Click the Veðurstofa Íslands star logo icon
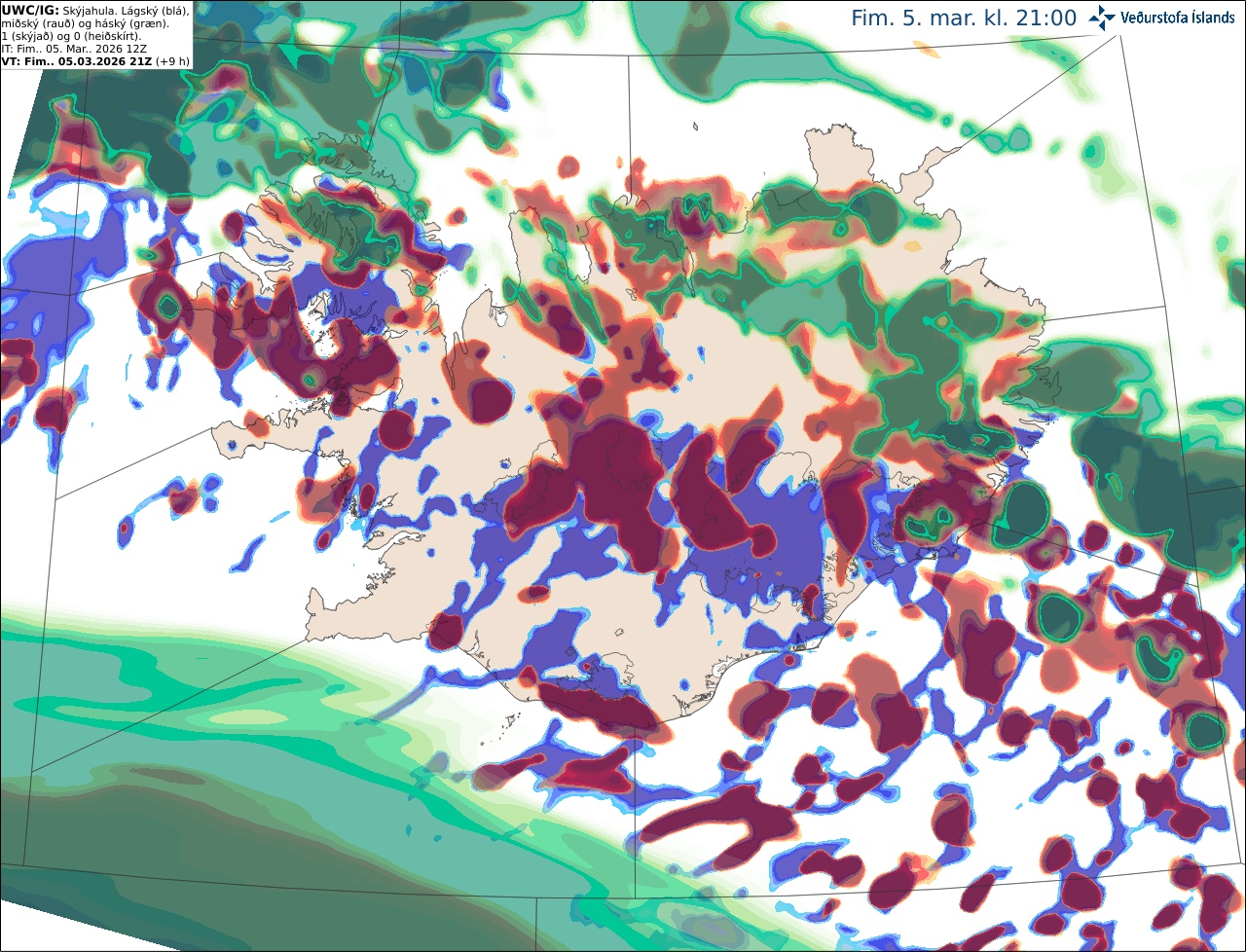The image size is (1246, 952). coord(1102,18)
